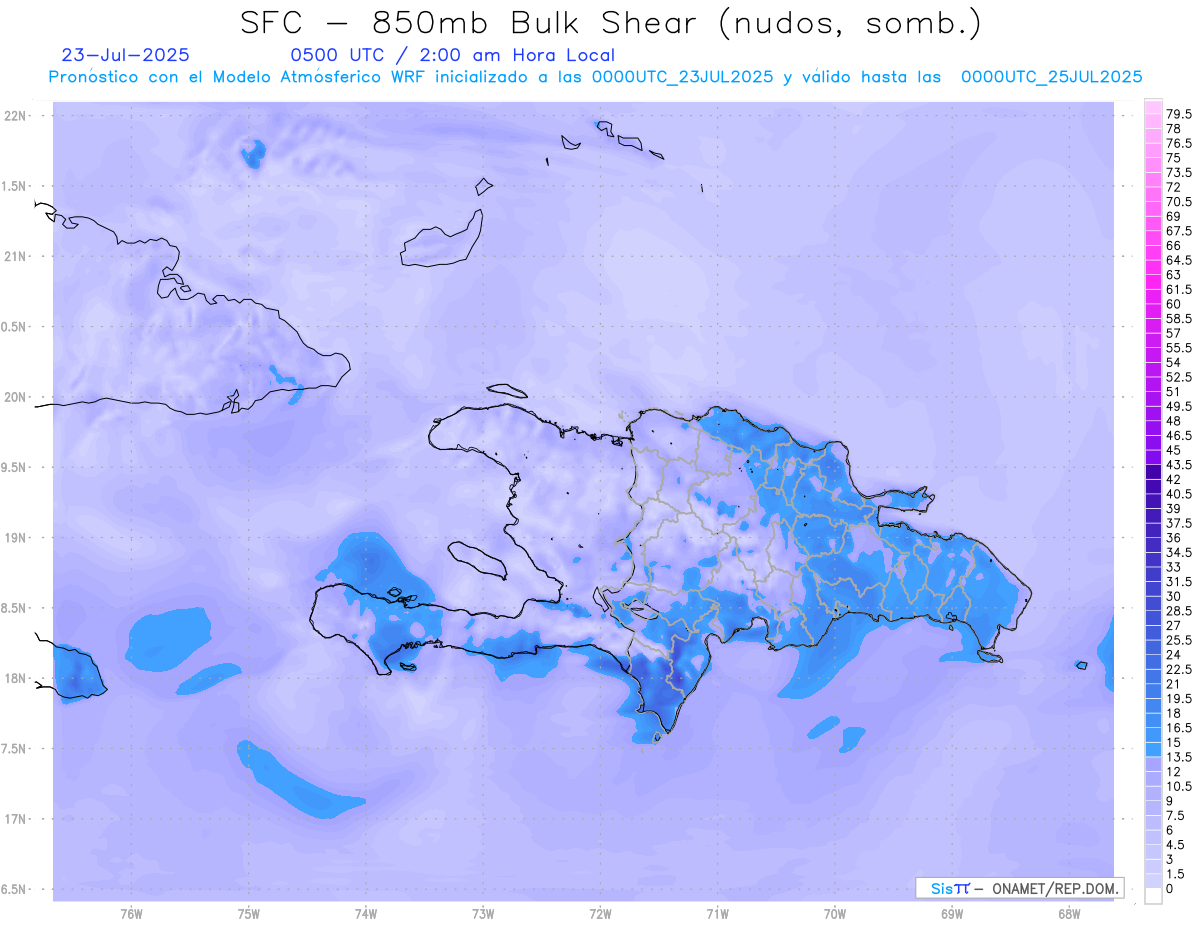1200x927 pixels.
Task: Click the "18N" latitude label
Action: (x=17, y=678)
